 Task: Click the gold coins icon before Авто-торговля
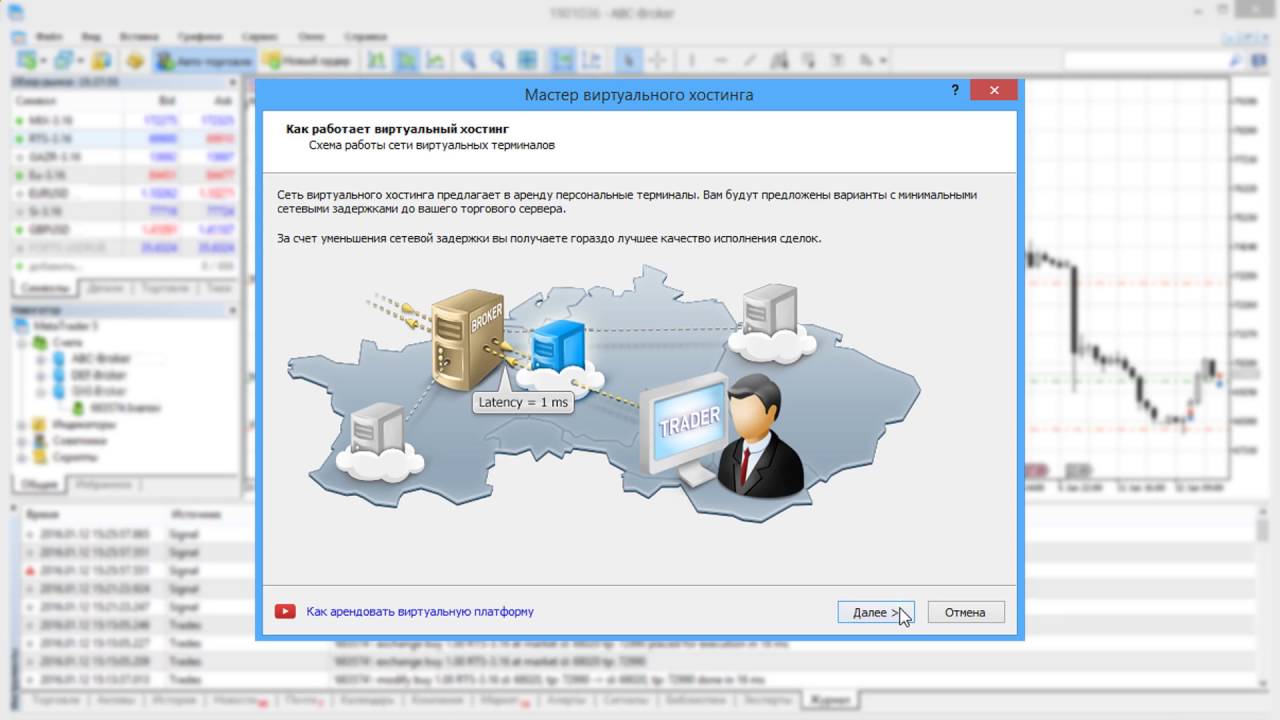pos(136,60)
